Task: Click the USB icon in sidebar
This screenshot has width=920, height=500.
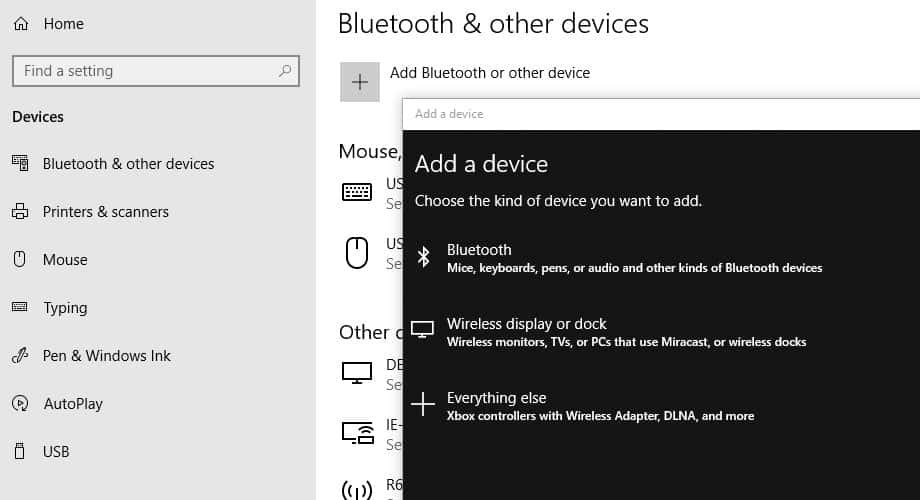Action: (20, 452)
